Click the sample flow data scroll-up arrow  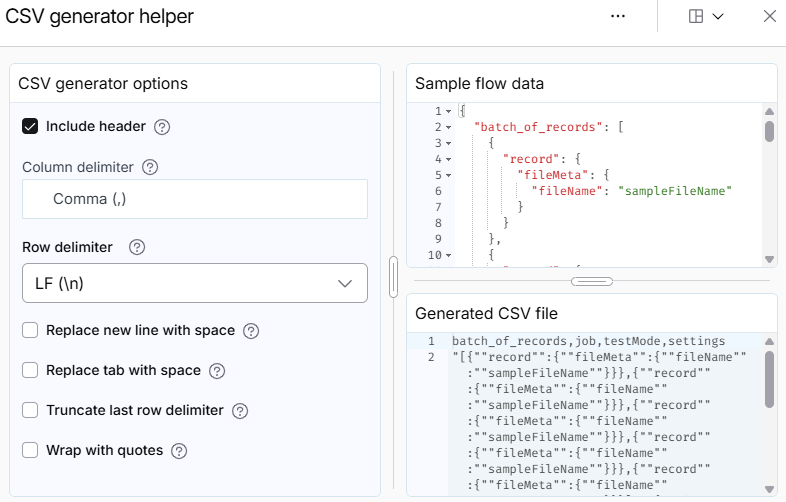[769, 111]
